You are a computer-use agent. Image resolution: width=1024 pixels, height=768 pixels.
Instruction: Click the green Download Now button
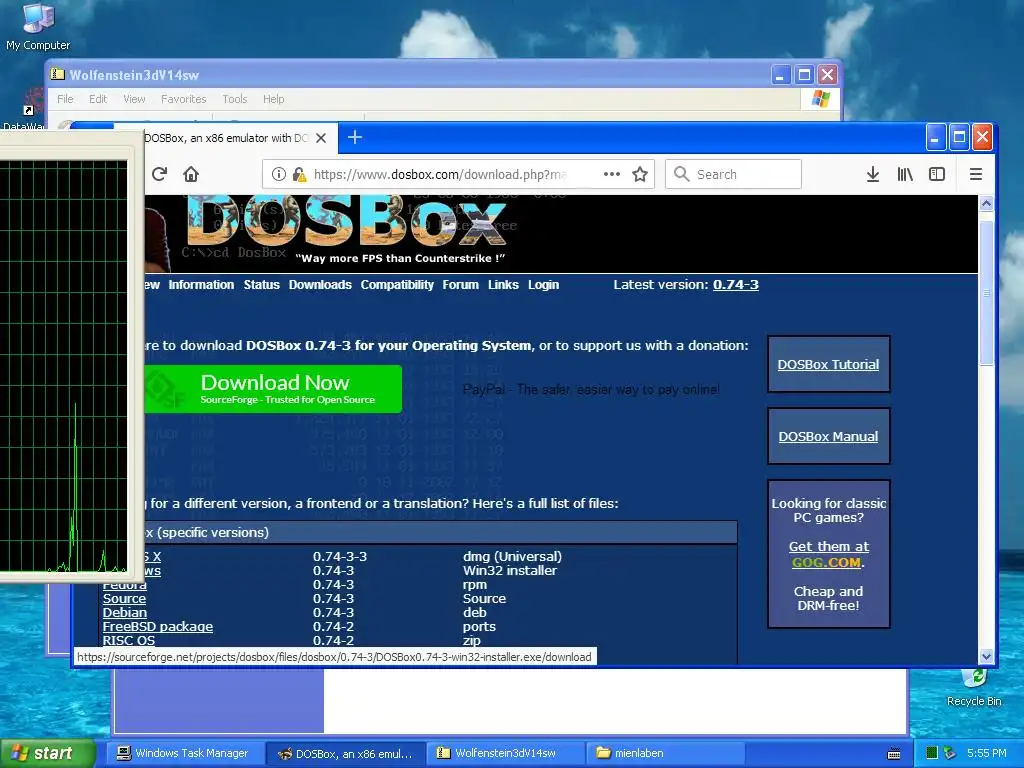[x=273, y=389]
